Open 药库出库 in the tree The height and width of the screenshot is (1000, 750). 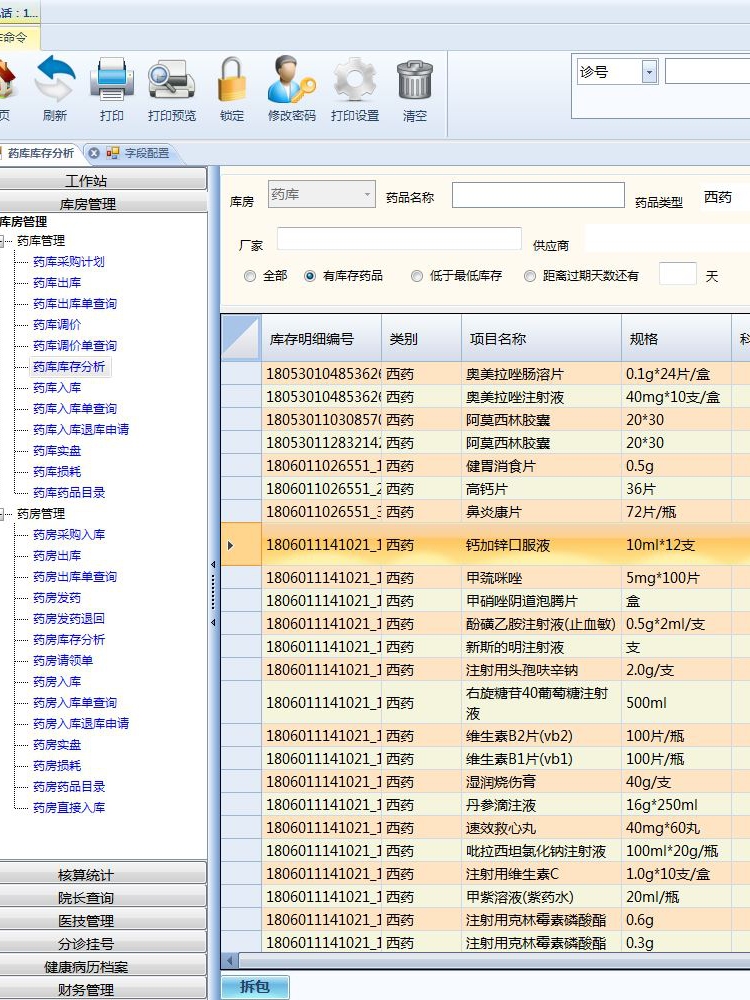(x=57, y=283)
